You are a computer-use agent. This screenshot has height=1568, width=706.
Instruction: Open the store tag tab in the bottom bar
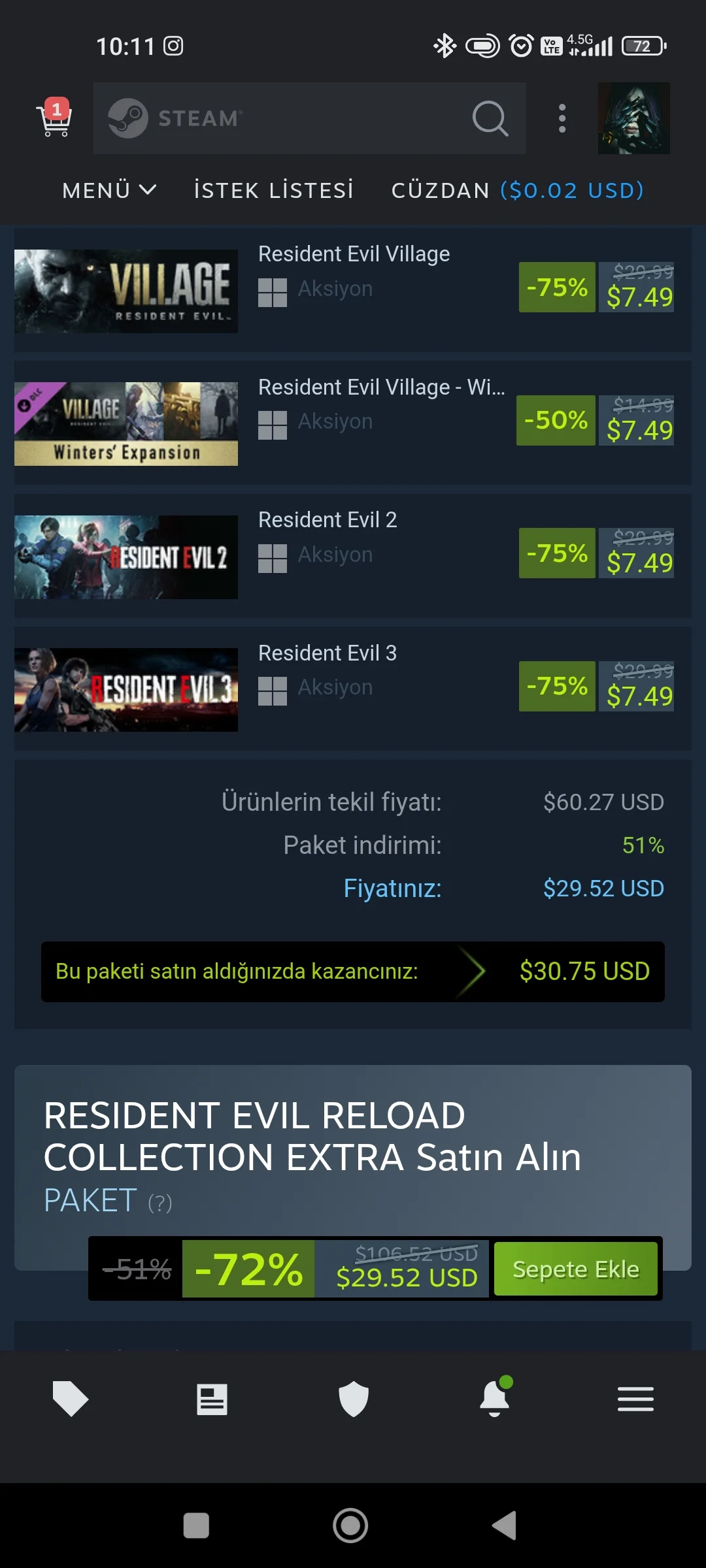pyautogui.click(x=71, y=1399)
